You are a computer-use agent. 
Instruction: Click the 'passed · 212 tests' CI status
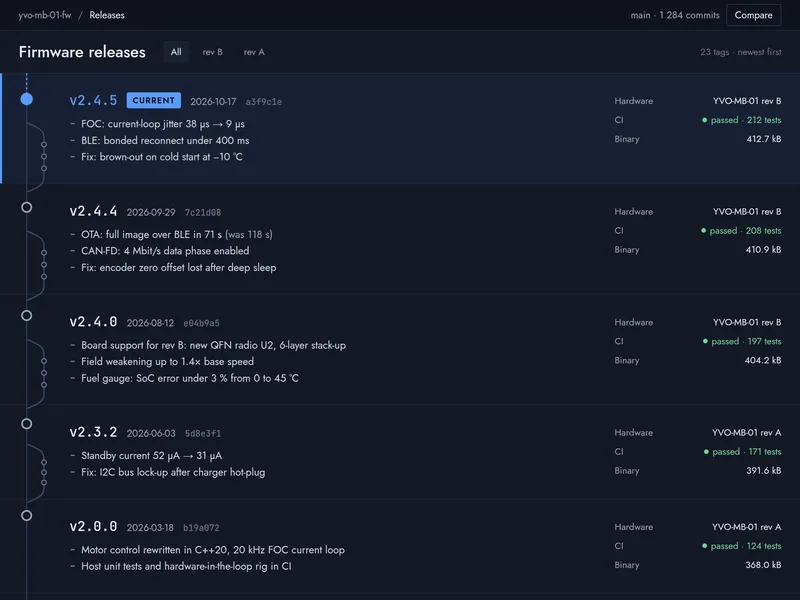pyautogui.click(x=741, y=120)
